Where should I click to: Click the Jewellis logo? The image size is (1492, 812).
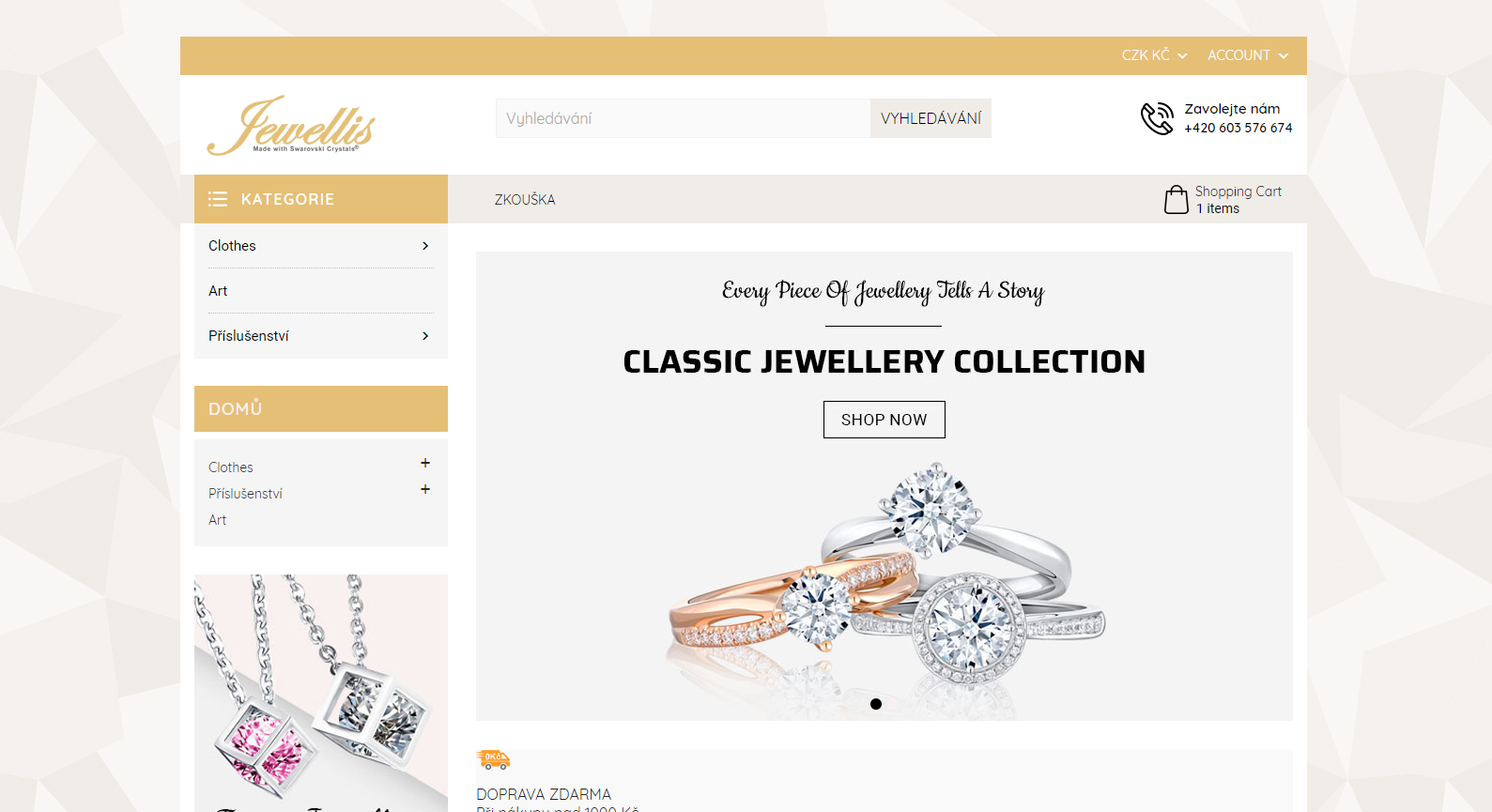(291, 125)
